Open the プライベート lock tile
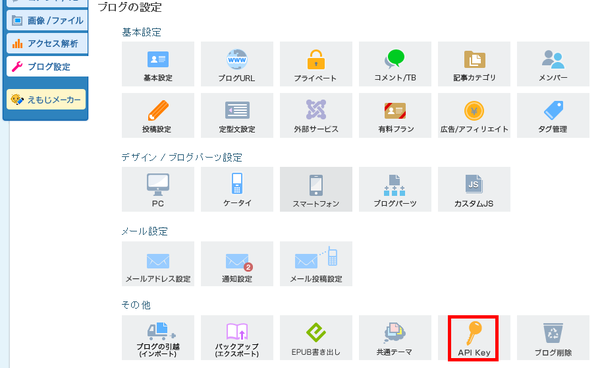Image resolution: width=600 pixels, height=368 pixels. point(316,64)
